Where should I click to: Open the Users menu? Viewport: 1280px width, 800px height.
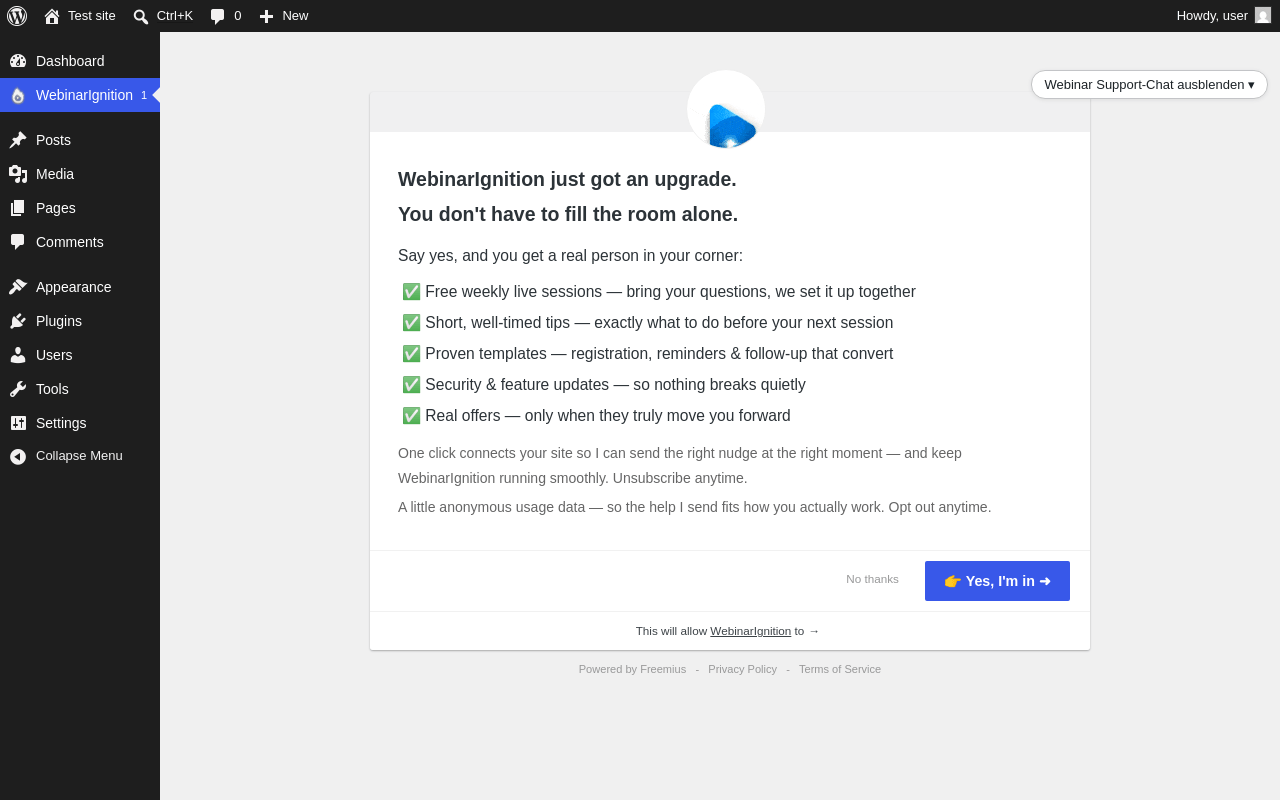[x=80, y=355]
